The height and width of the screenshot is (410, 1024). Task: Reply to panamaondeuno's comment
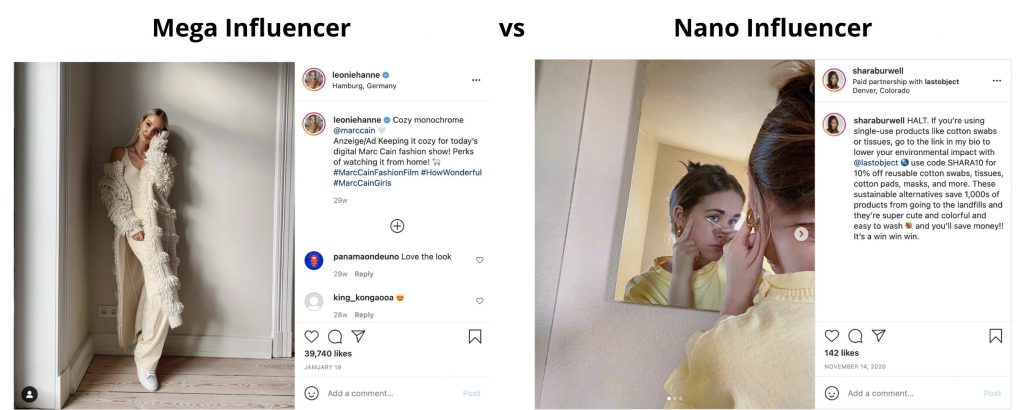[x=364, y=274]
